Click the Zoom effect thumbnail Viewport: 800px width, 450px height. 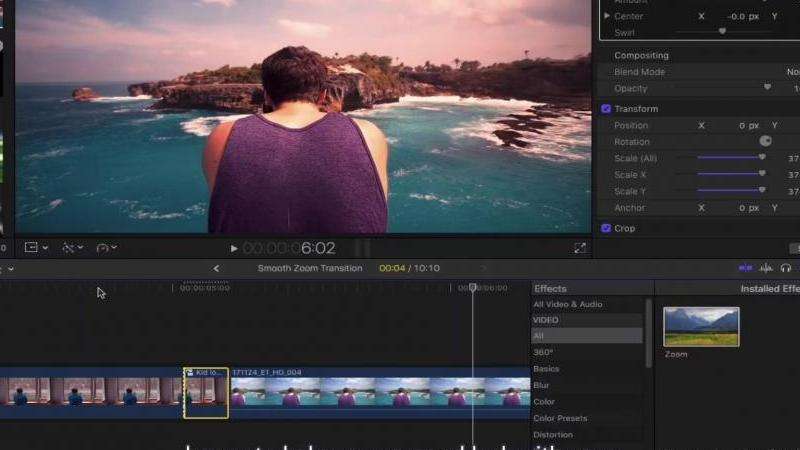tap(701, 327)
